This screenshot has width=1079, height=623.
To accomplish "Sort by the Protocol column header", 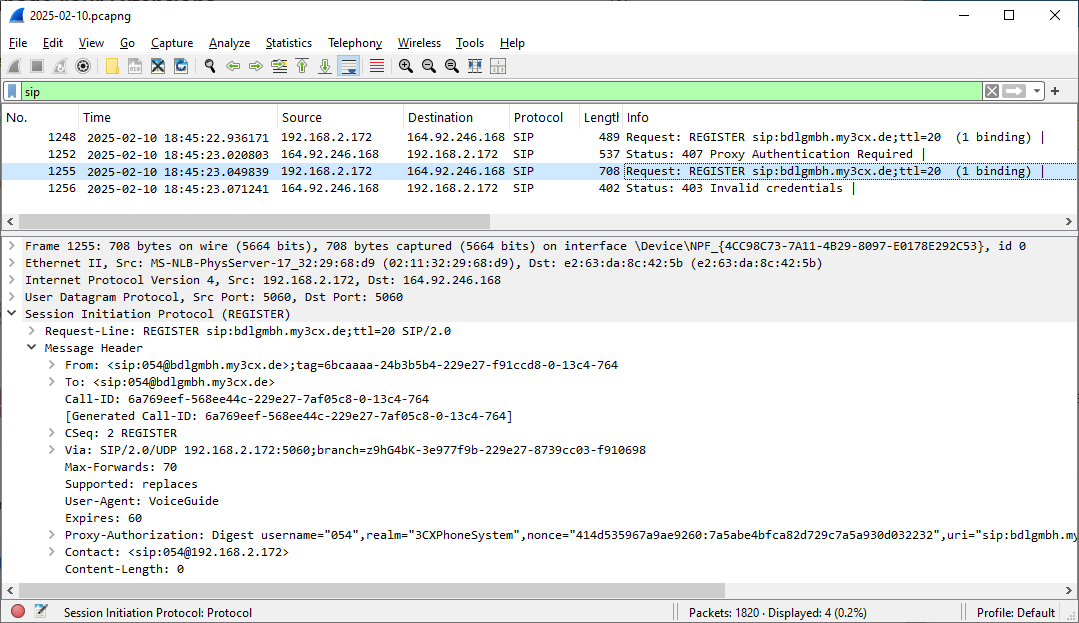I will (x=544, y=118).
